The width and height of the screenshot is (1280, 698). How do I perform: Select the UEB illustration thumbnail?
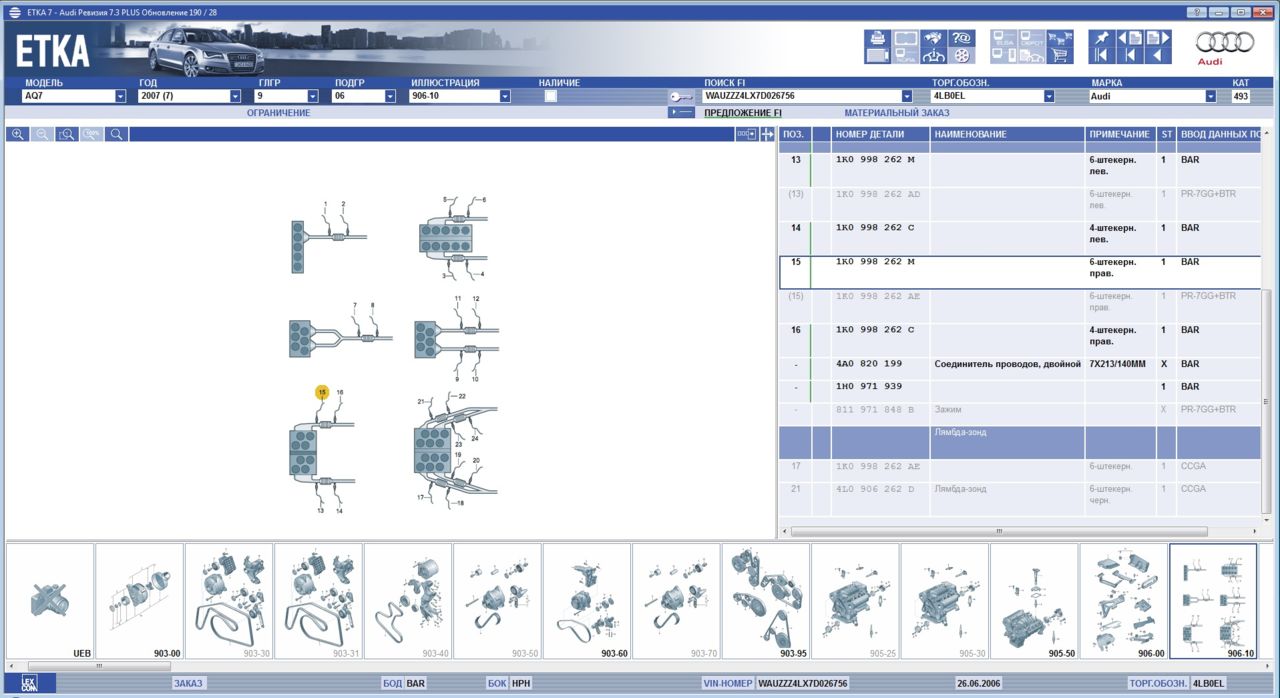tap(49, 601)
